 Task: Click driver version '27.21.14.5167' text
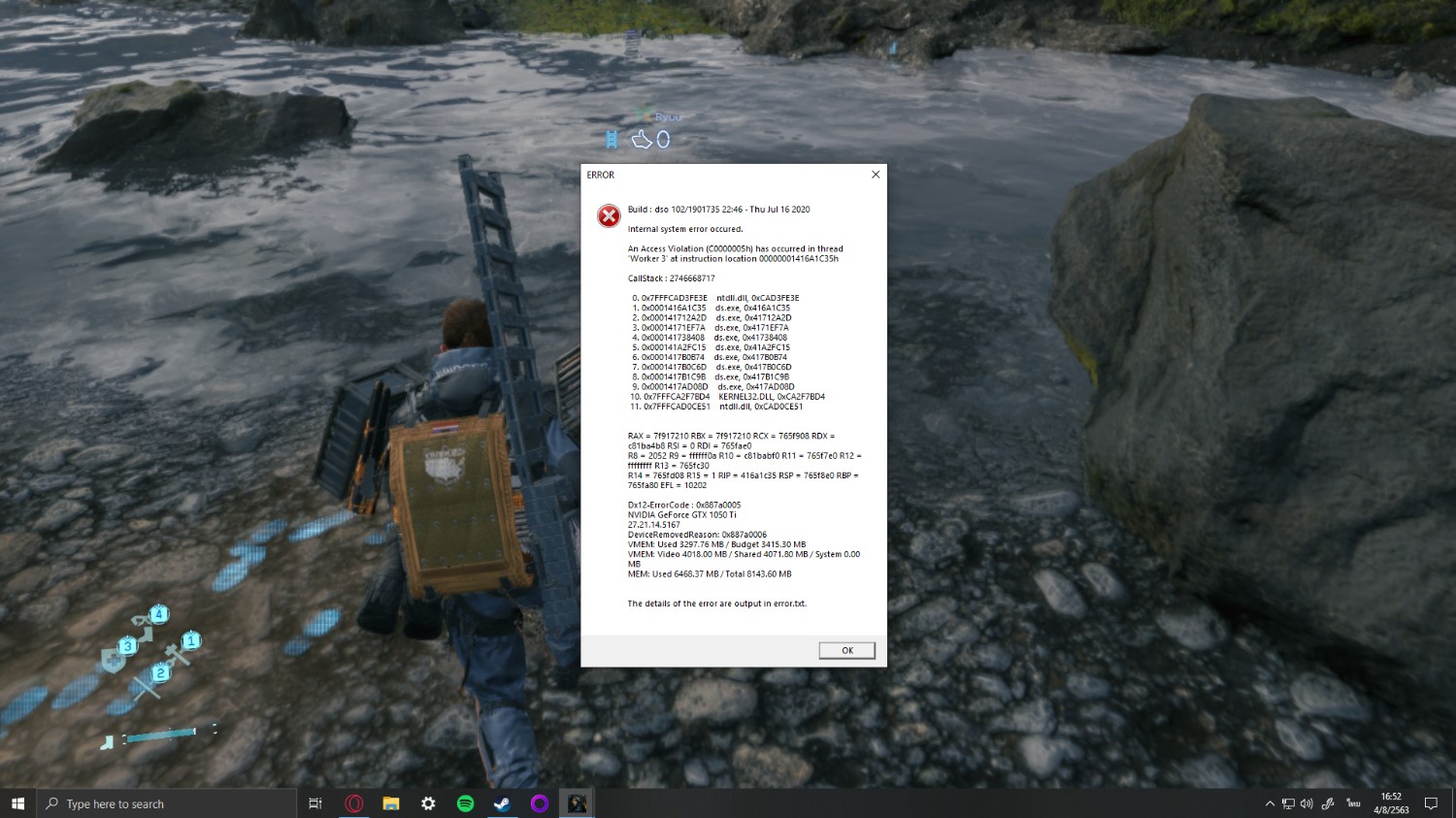(654, 525)
